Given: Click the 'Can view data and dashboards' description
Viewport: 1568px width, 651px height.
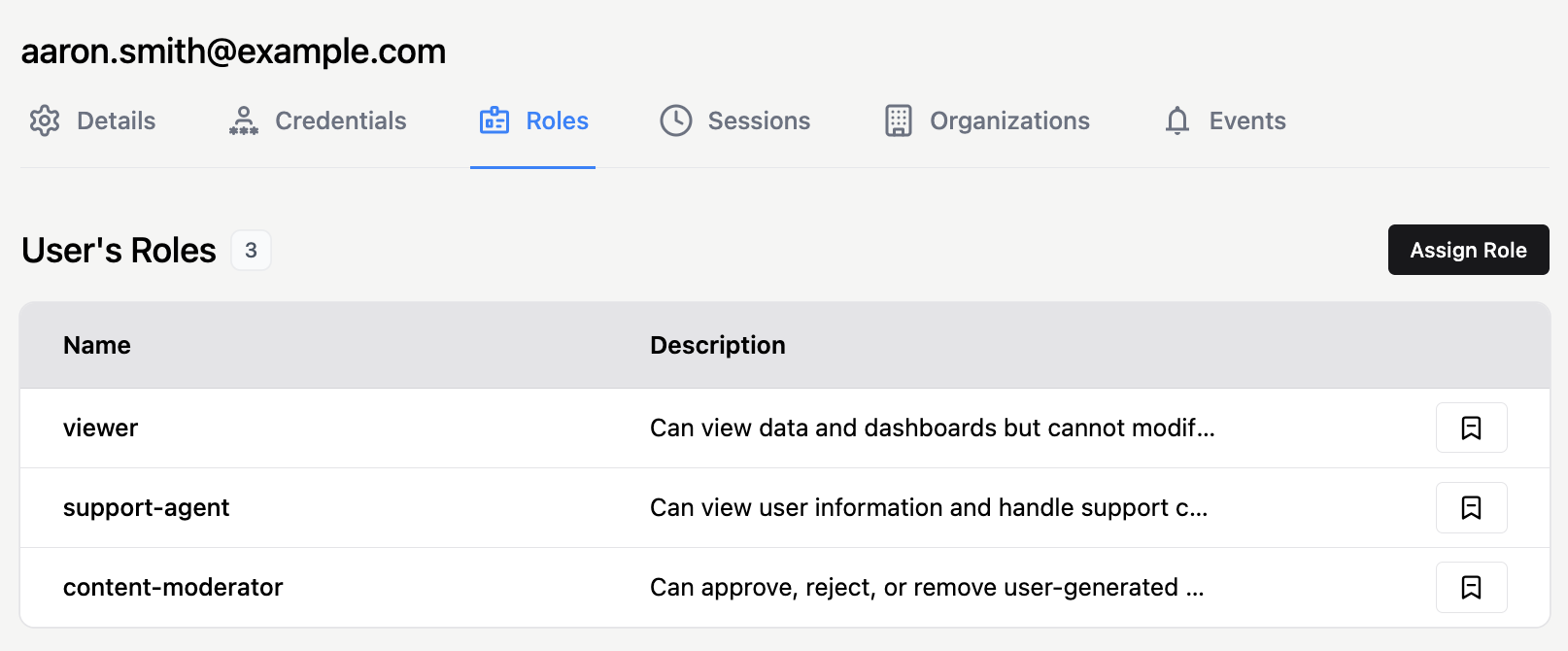Looking at the screenshot, I should tap(933, 428).
